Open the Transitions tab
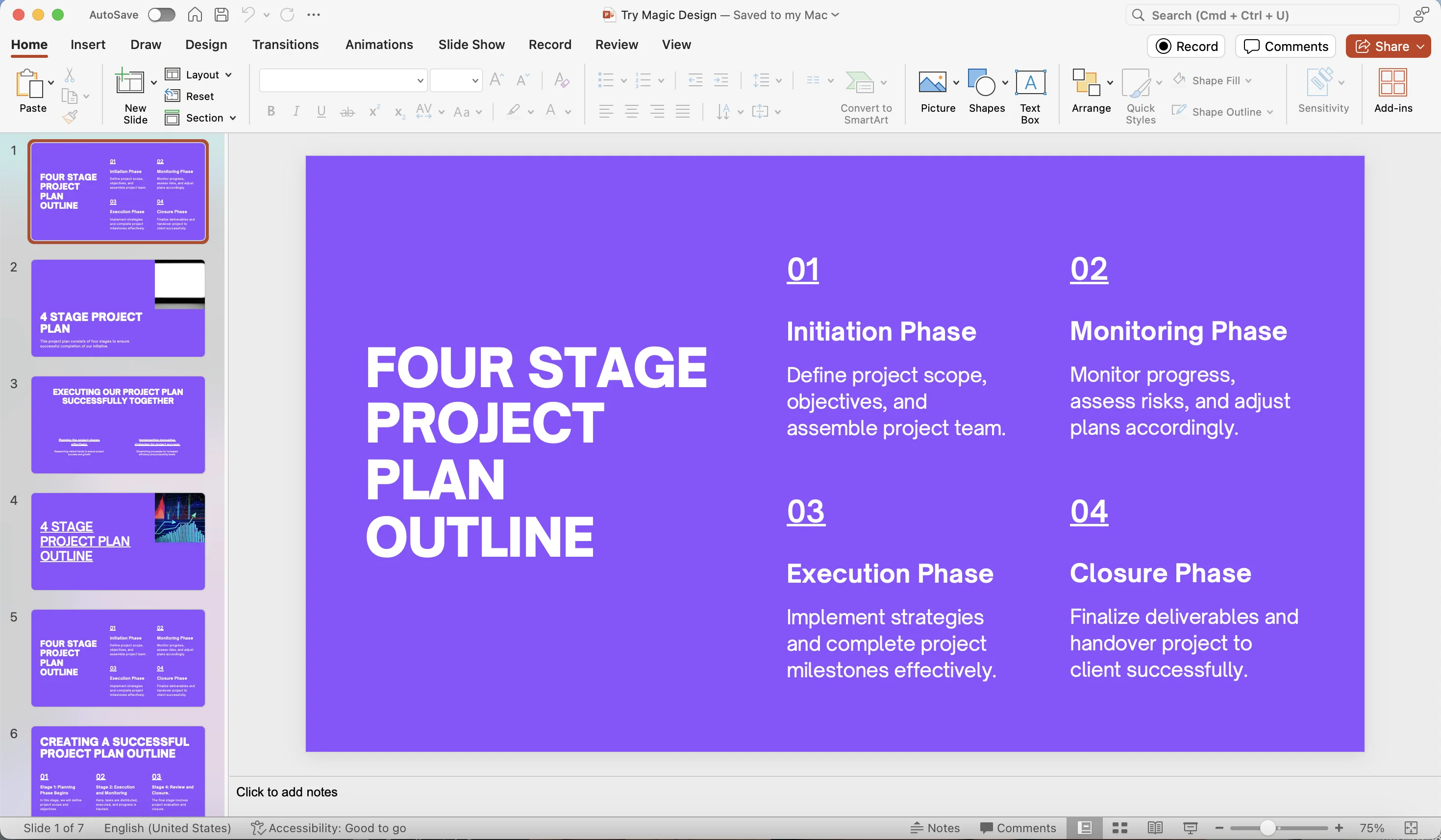 285,45
